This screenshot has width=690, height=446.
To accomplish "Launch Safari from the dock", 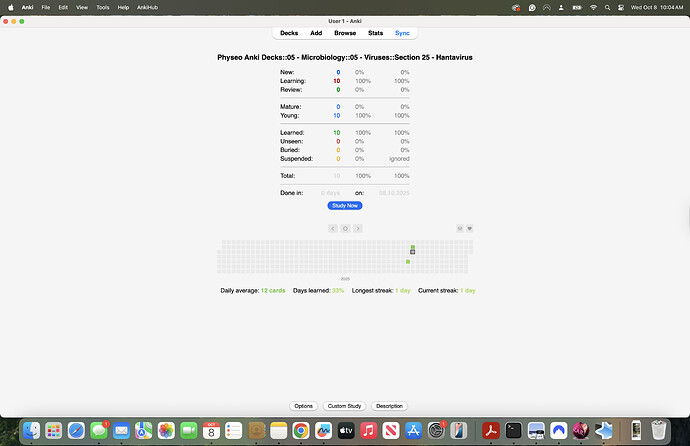I will pos(76,431).
